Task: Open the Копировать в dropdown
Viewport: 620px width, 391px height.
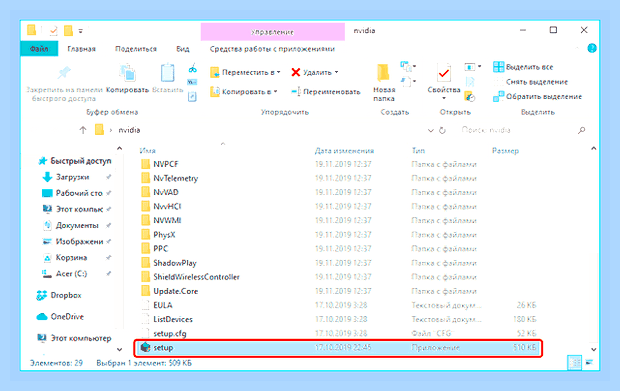Action: coord(244,92)
